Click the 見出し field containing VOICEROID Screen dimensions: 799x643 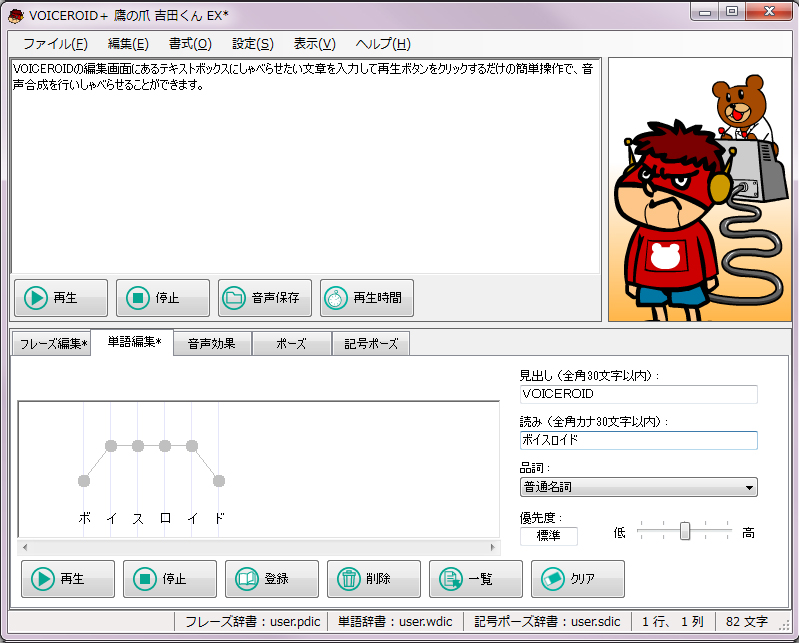pyautogui.click(x=638, y=394)
